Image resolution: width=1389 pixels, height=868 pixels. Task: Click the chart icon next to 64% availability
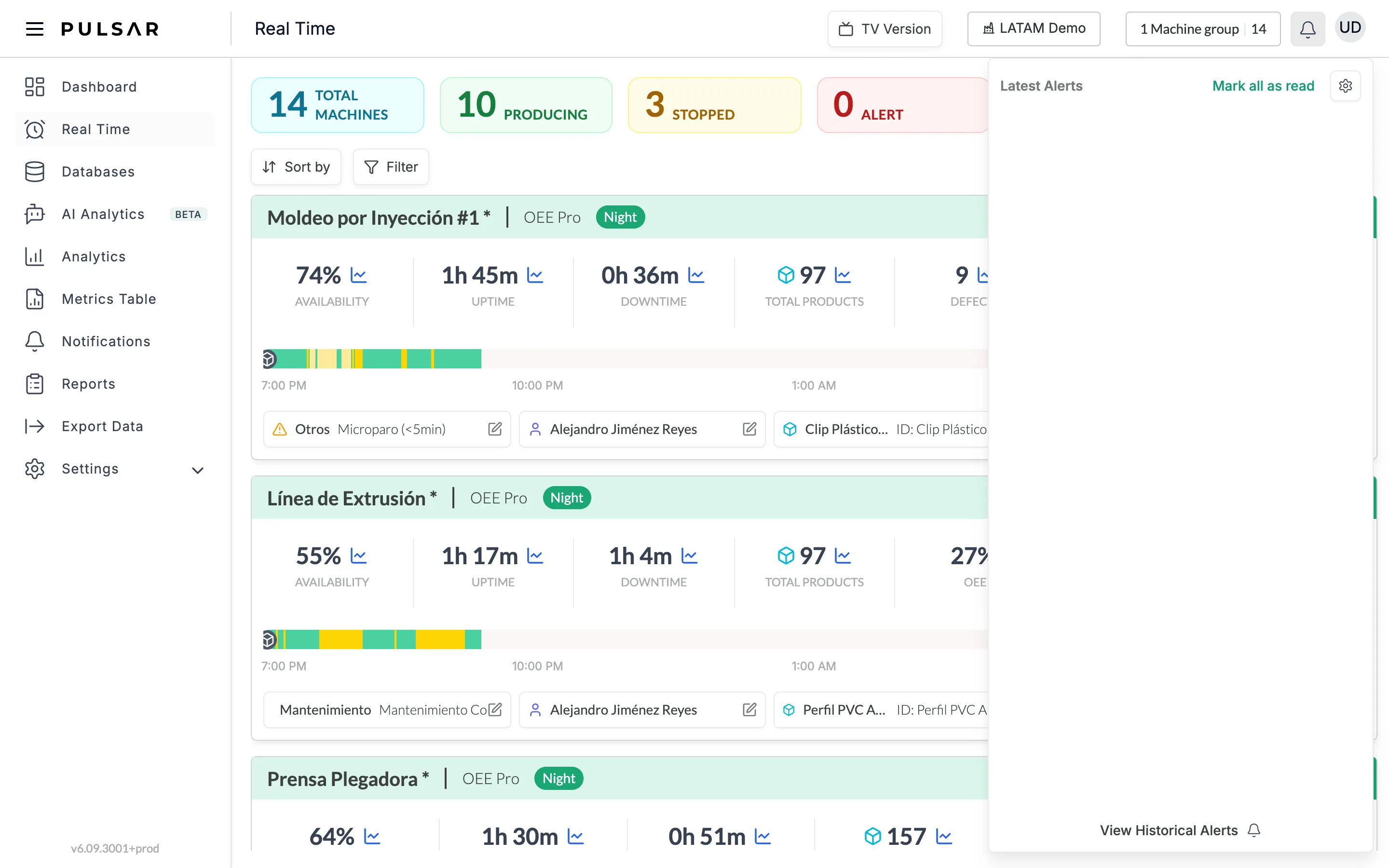pyautogui.click(x=372, y=837)
